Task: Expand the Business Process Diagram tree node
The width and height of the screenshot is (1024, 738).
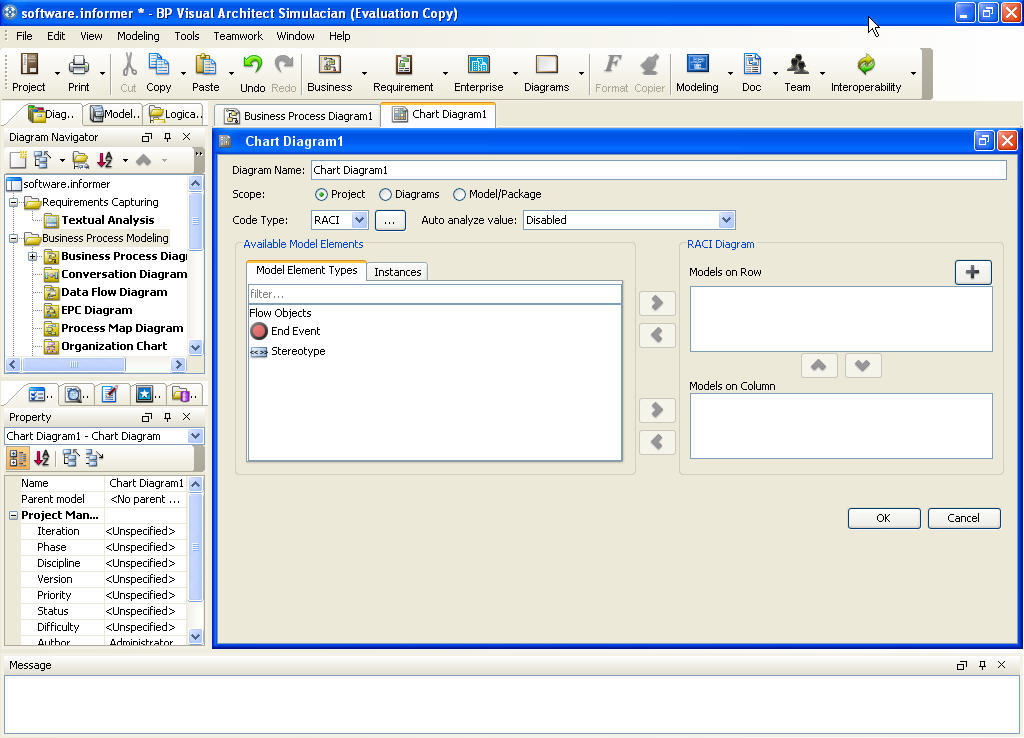Action: (31, 256)
